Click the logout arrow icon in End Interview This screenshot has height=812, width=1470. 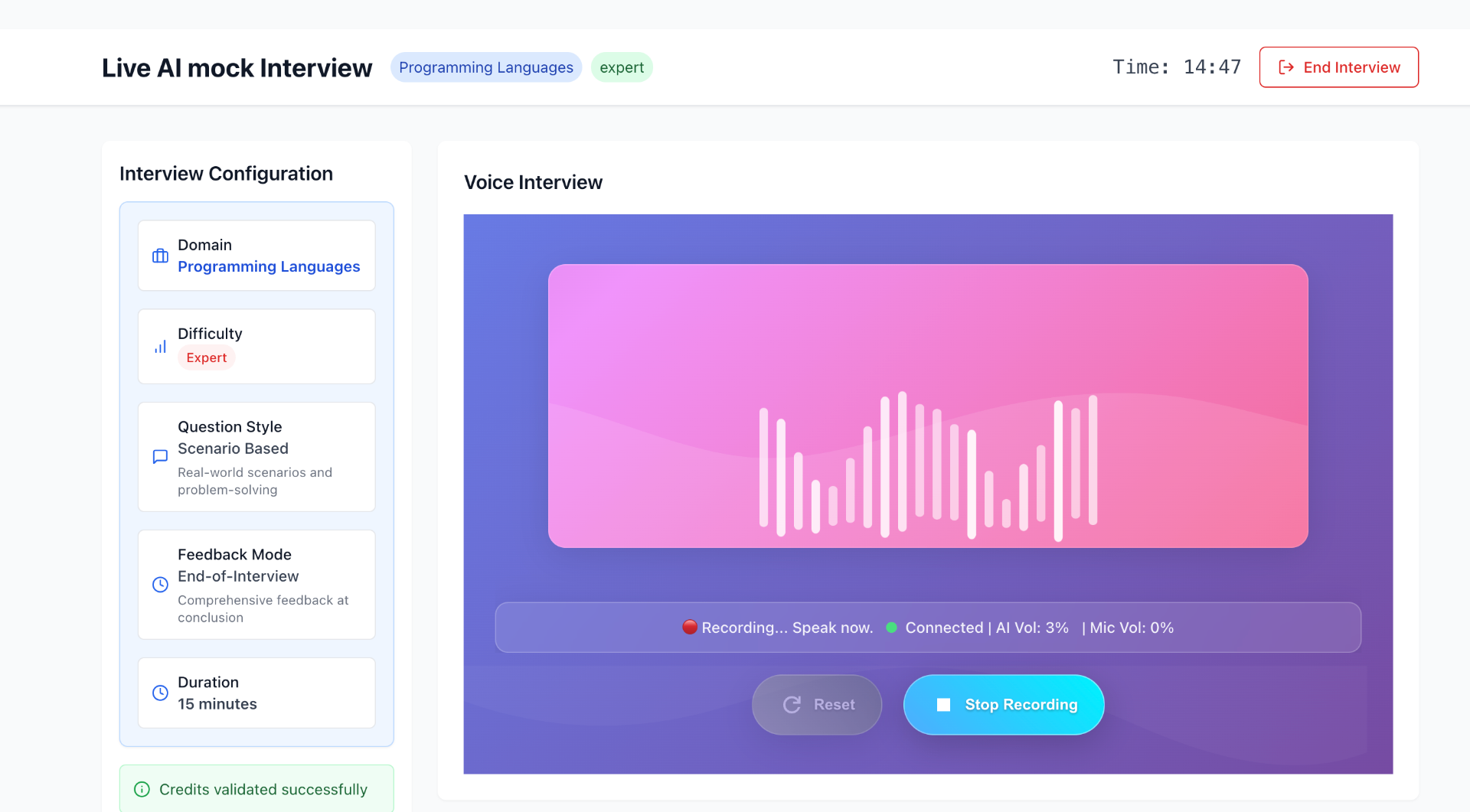coord(1285,67)
